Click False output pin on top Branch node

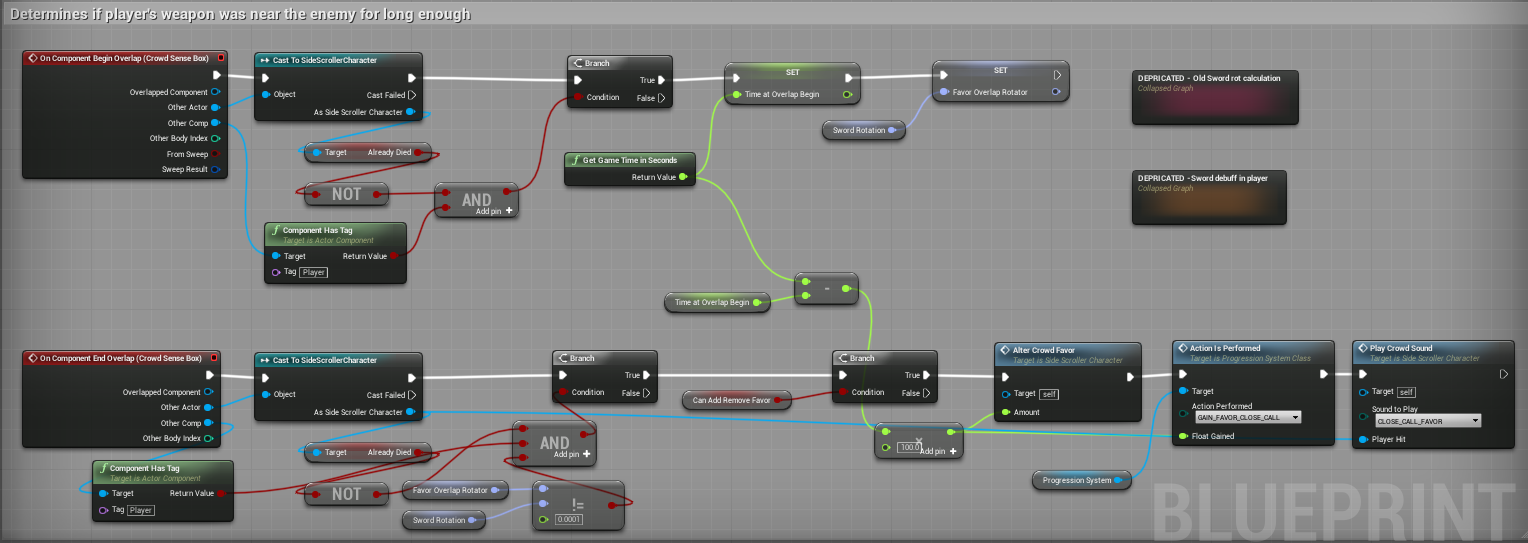tap(660, 98)
